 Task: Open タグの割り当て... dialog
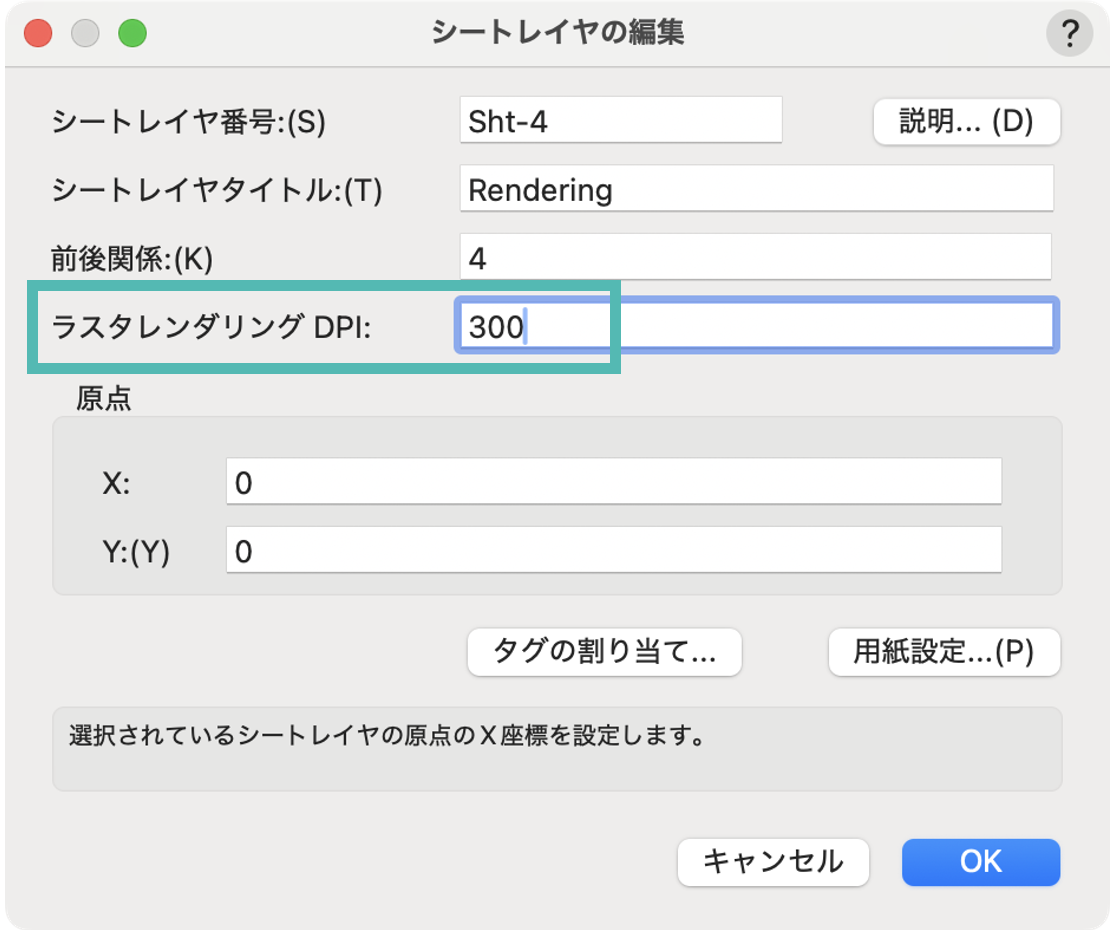pyautogui.click(x=605, y=651)
